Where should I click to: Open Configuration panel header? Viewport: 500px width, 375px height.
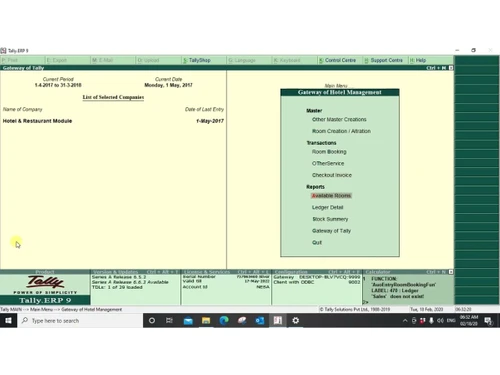(x=317, y=272)
